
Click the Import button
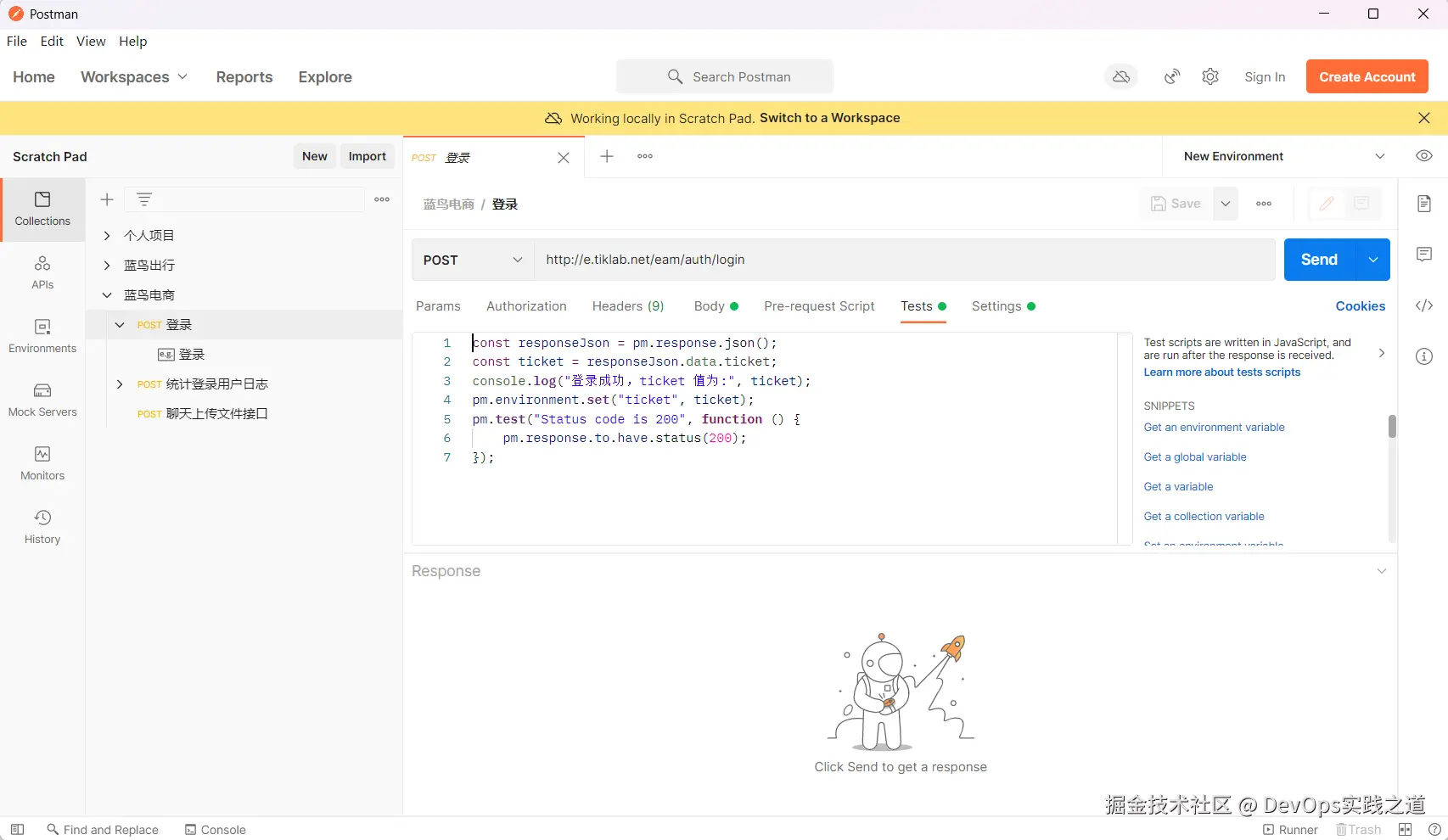(x=368, y=156)
